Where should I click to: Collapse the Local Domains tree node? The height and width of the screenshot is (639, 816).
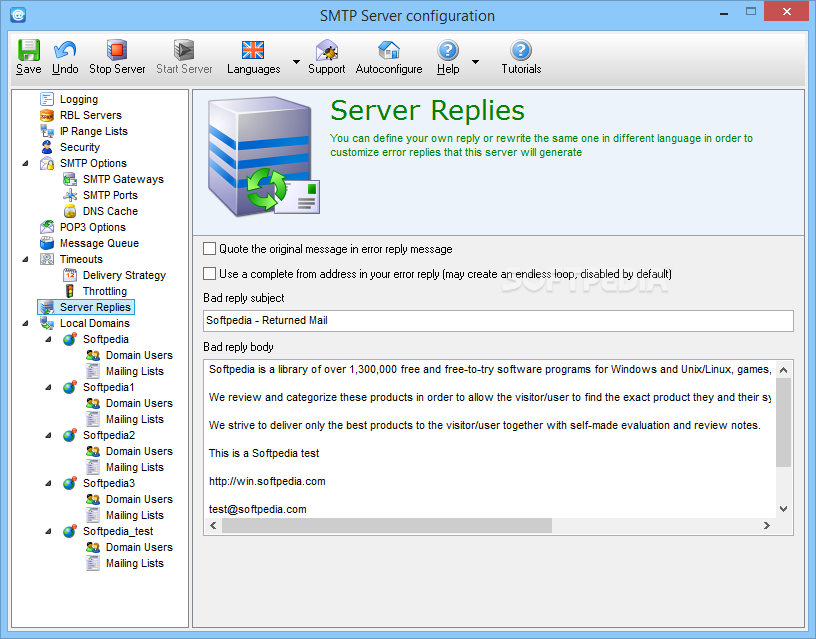point(26,323)
